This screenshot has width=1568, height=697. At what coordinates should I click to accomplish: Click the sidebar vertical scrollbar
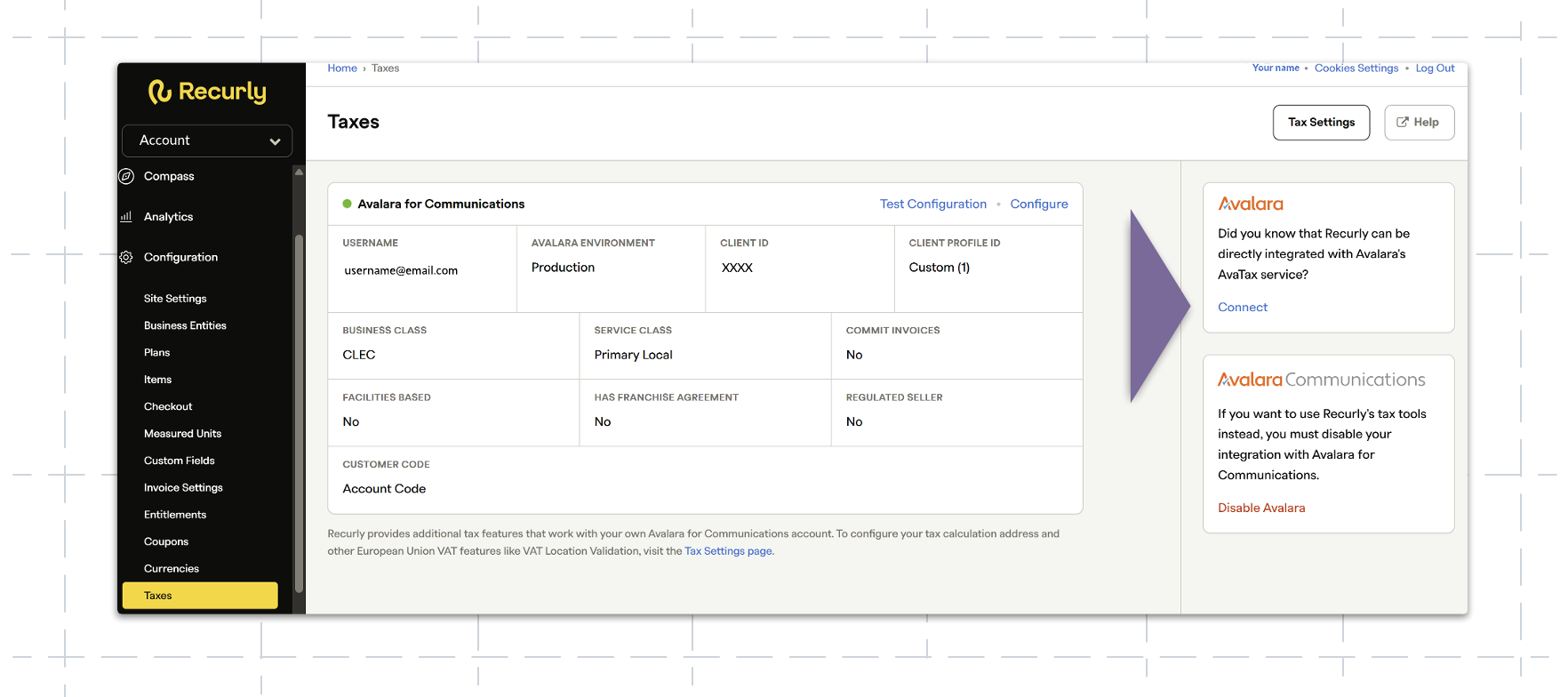[299, 413]
